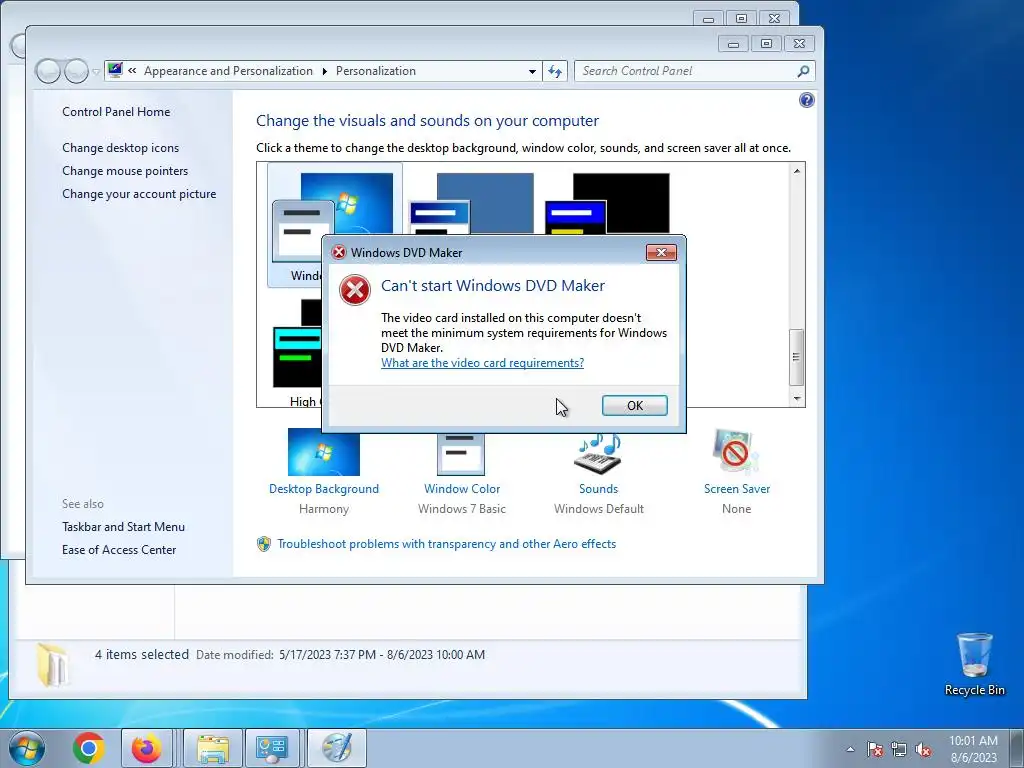
Task: Click the search magnifier icon
Action: coord(803,71)
